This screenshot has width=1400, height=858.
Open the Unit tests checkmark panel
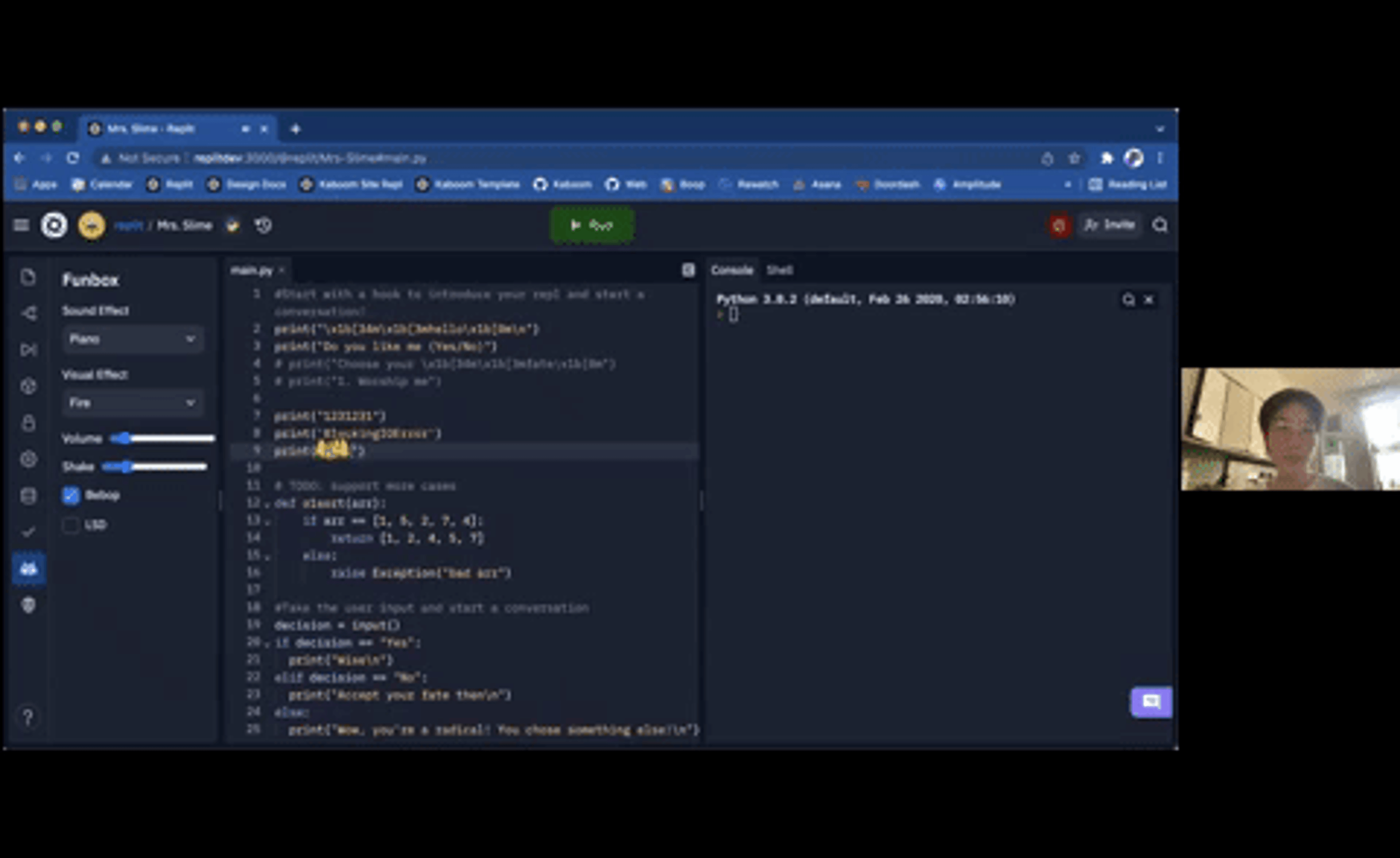28,532
